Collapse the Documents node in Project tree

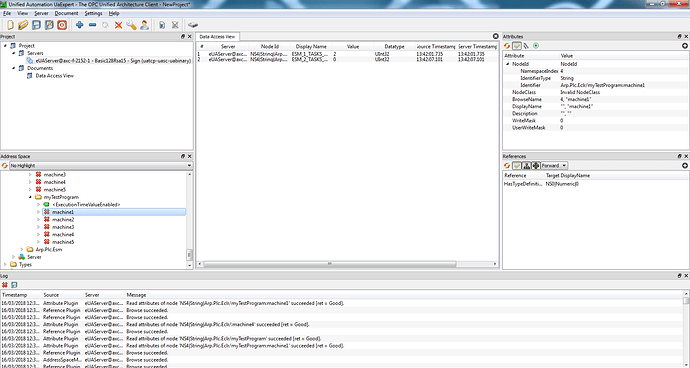14,68
